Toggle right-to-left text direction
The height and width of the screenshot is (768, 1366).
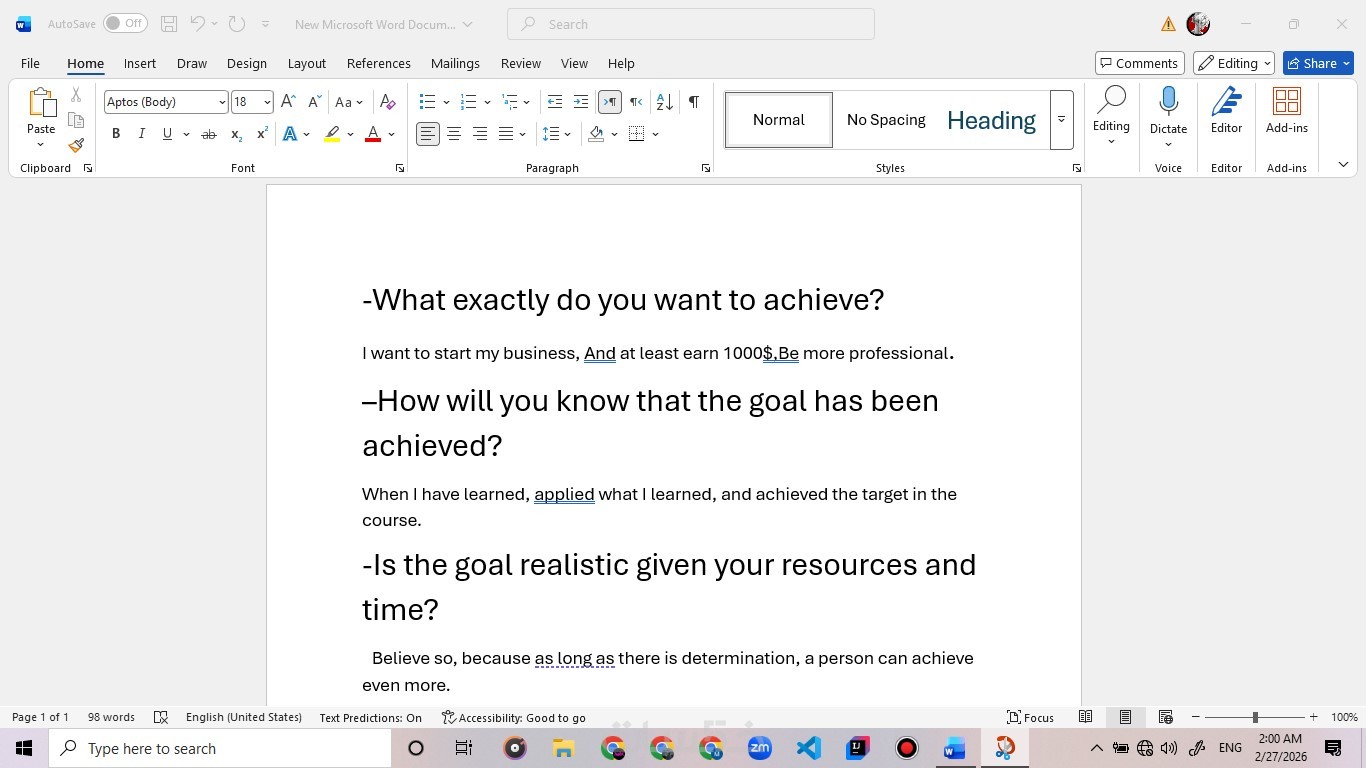pos(636,102)
